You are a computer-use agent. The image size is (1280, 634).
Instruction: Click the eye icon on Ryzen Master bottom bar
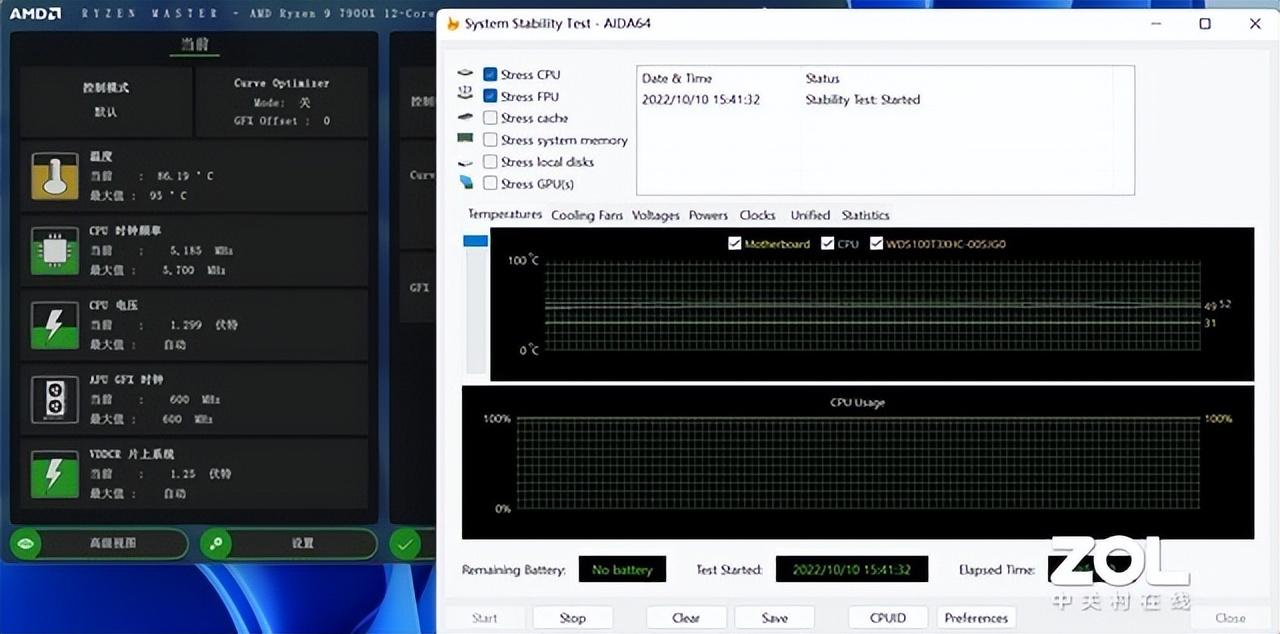tap(26, 543)
